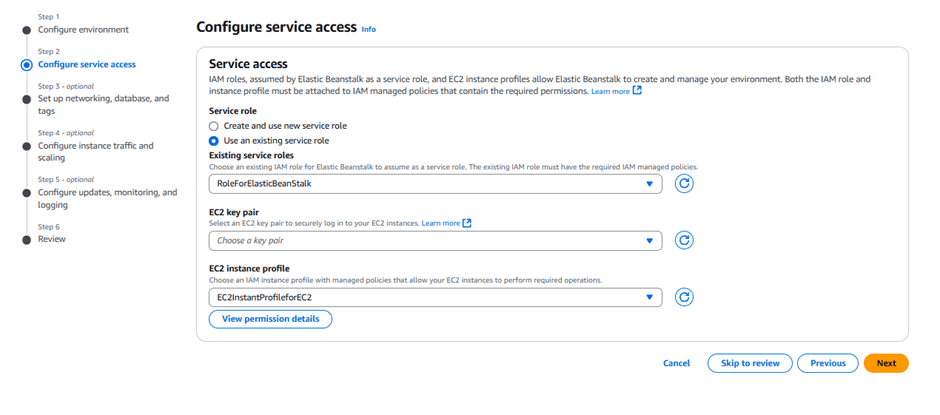The image size is (940, 415).
Task: Click the Step 6 Review step indicator dot
Action: click(x=26, y=240)
